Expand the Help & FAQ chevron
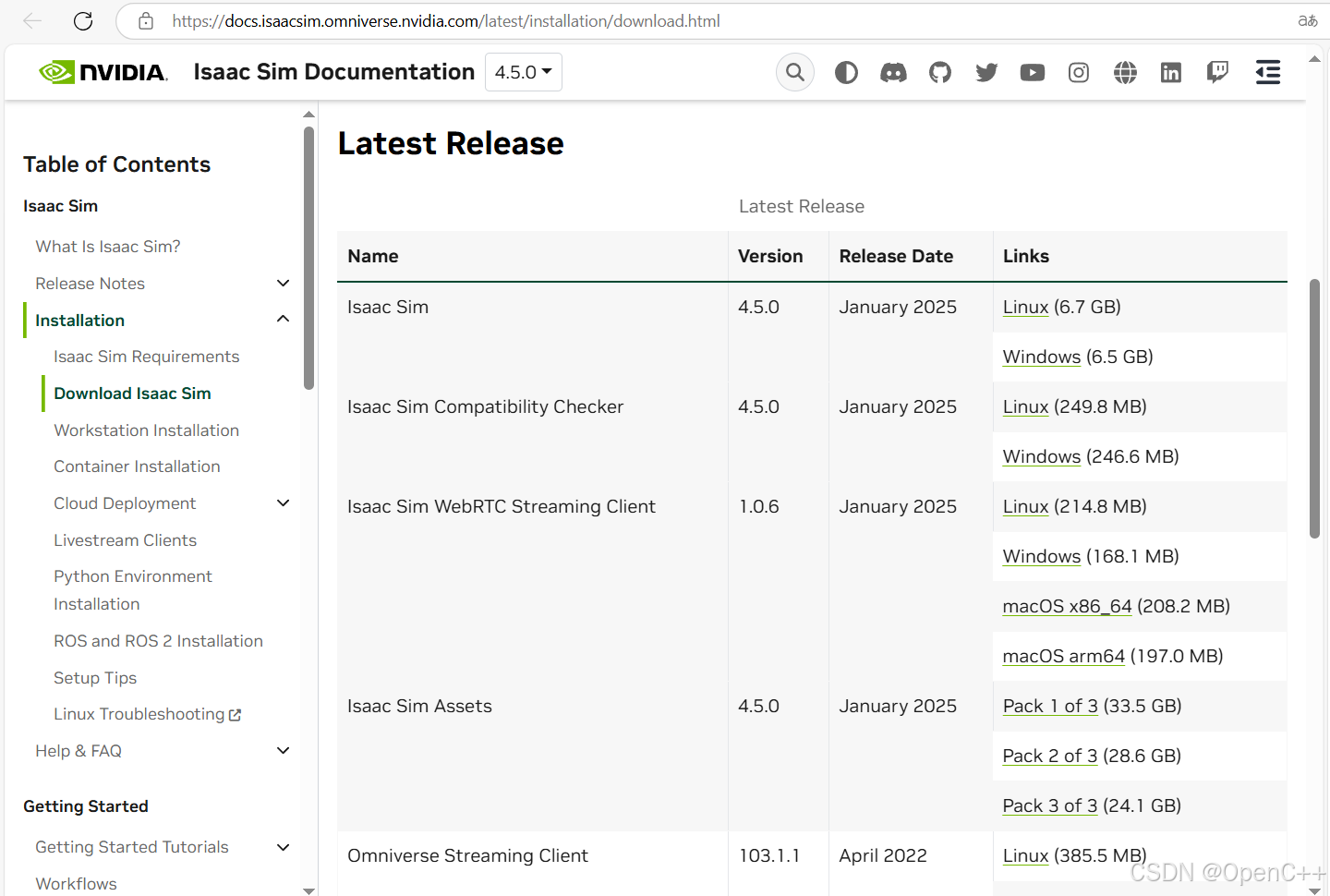This screenshot has width=1330, height=896. point(284,751)
